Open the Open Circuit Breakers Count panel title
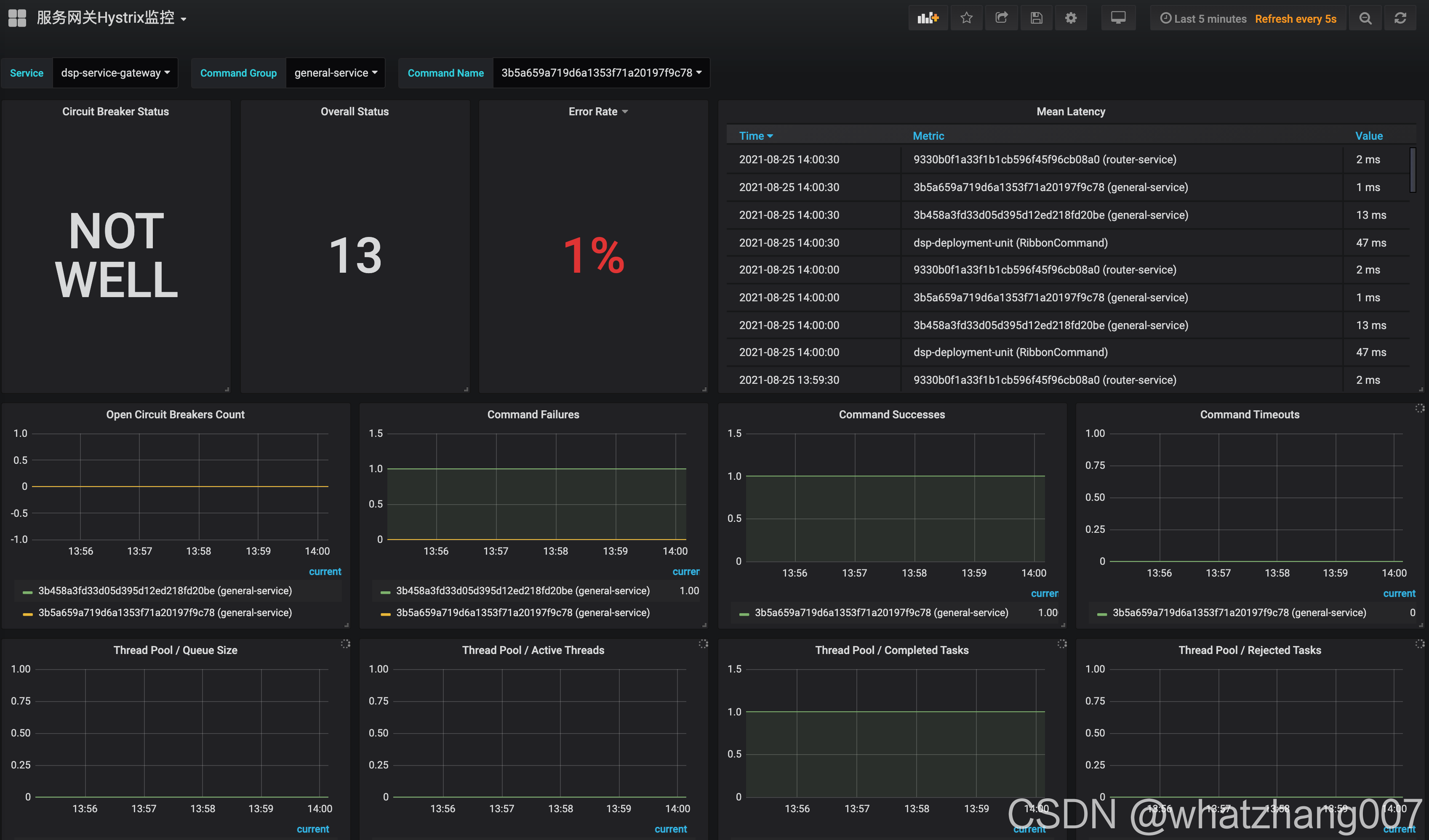Screen dimensions: 1429x840 pos(175,415)
